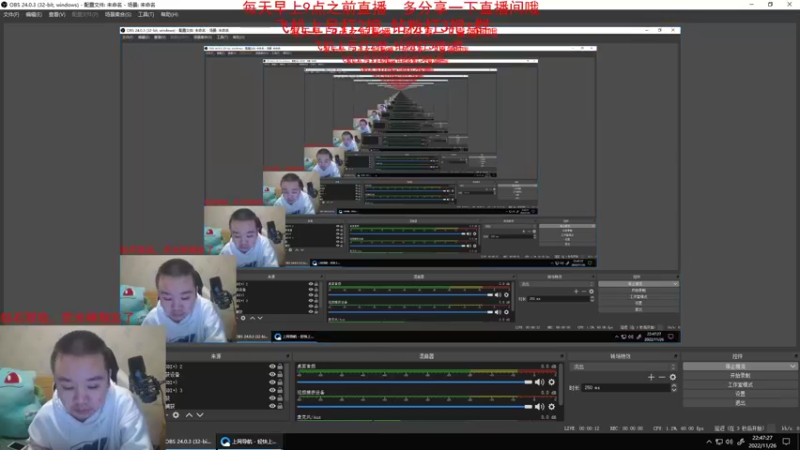Click the 麦克风/Aux mixer channel label
The image size is (800, 450).
pyautogui.click(x=309, y=417)
